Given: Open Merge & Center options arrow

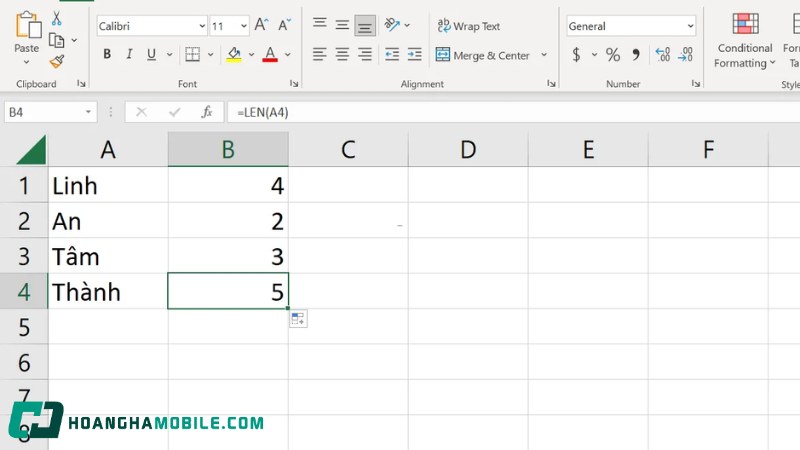Looking at the screenshot, I should 544,55.
